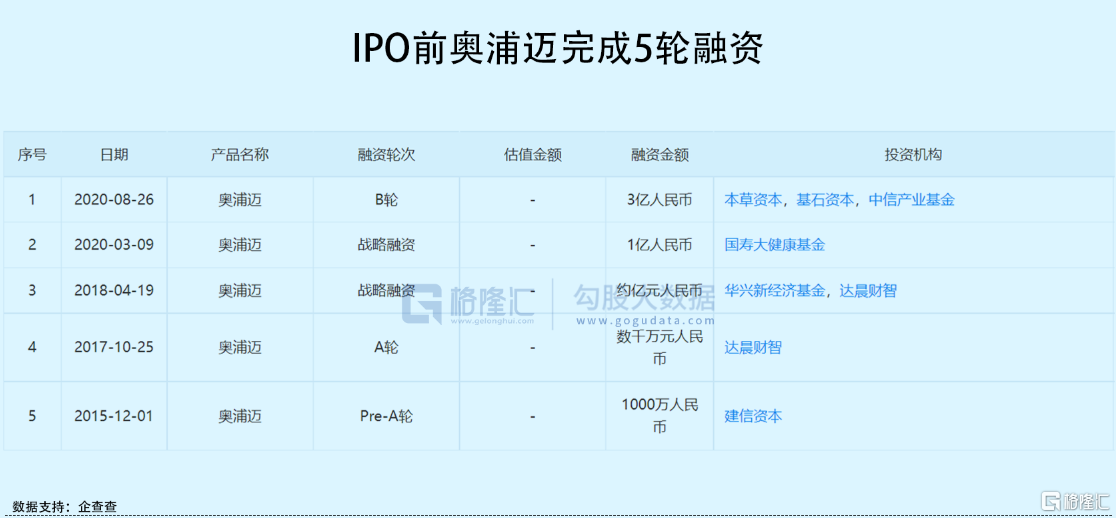The width and height of the screenshot is (1116, 518).
Task: Select the 3亿人民币 amount cell
Action: (x=659, y=200)
